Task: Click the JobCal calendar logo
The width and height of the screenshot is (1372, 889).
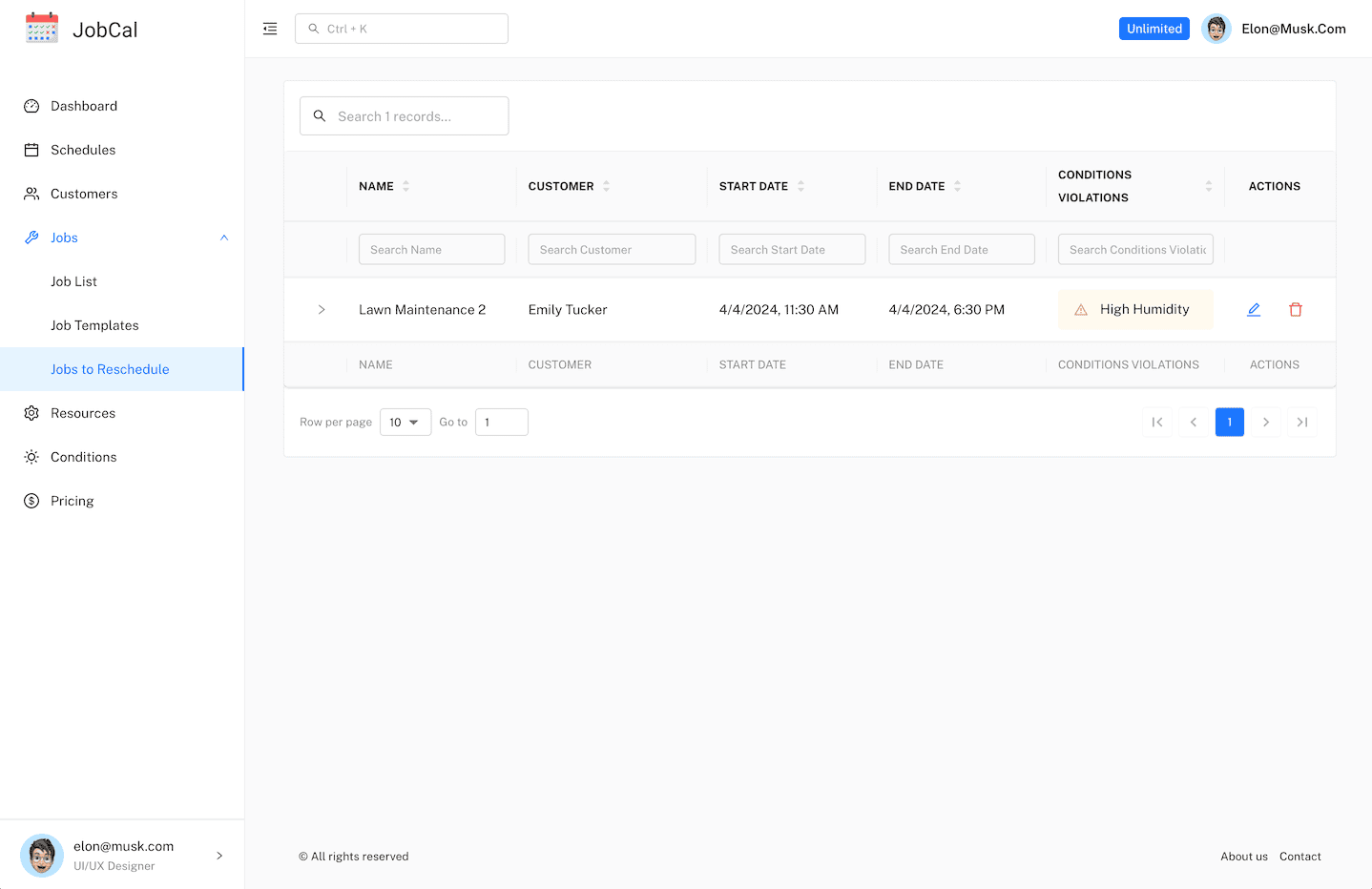Action: [42, 29]
